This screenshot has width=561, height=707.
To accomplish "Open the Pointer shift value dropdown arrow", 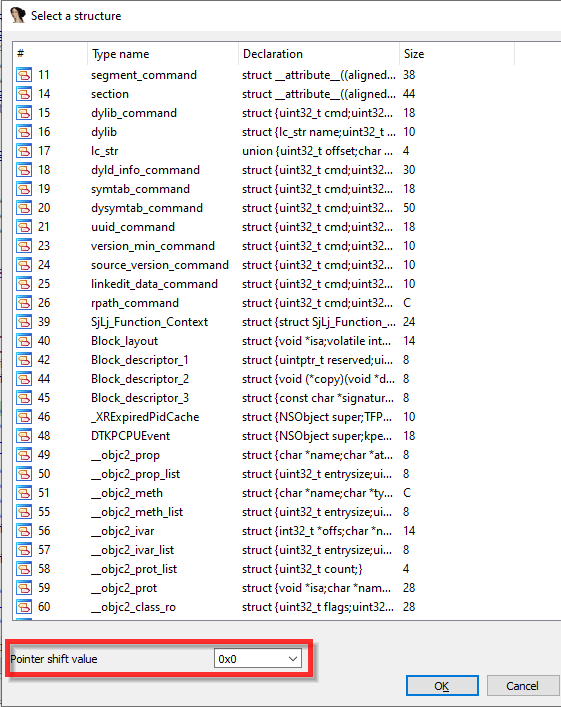I will [293, 659].
